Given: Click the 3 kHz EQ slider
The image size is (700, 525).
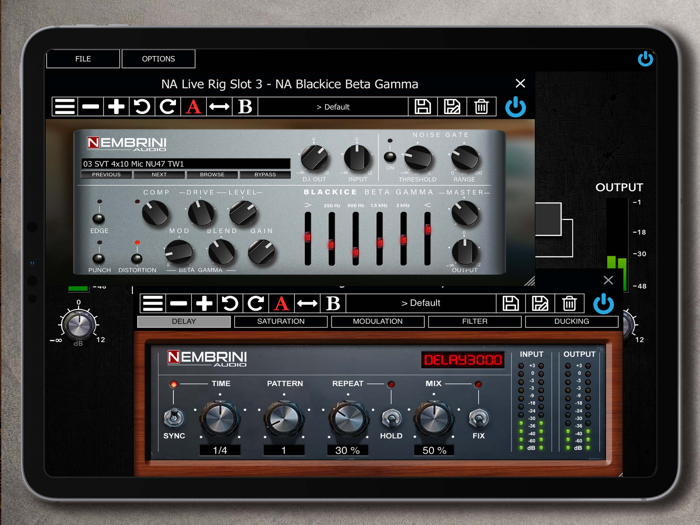Looking at the screenshot, I should tap(404, 239).
